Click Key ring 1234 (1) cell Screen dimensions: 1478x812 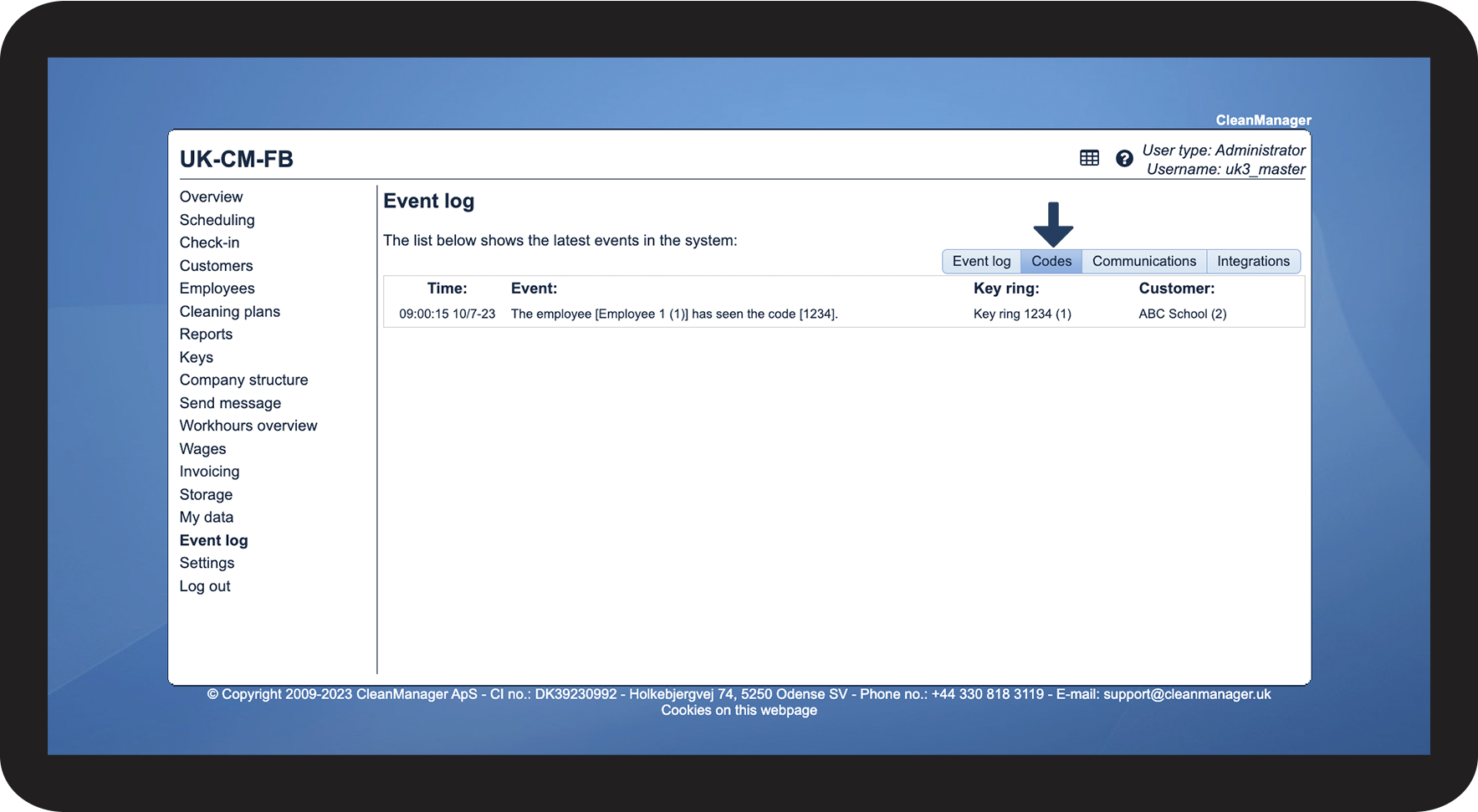[x=1022, y=314]
